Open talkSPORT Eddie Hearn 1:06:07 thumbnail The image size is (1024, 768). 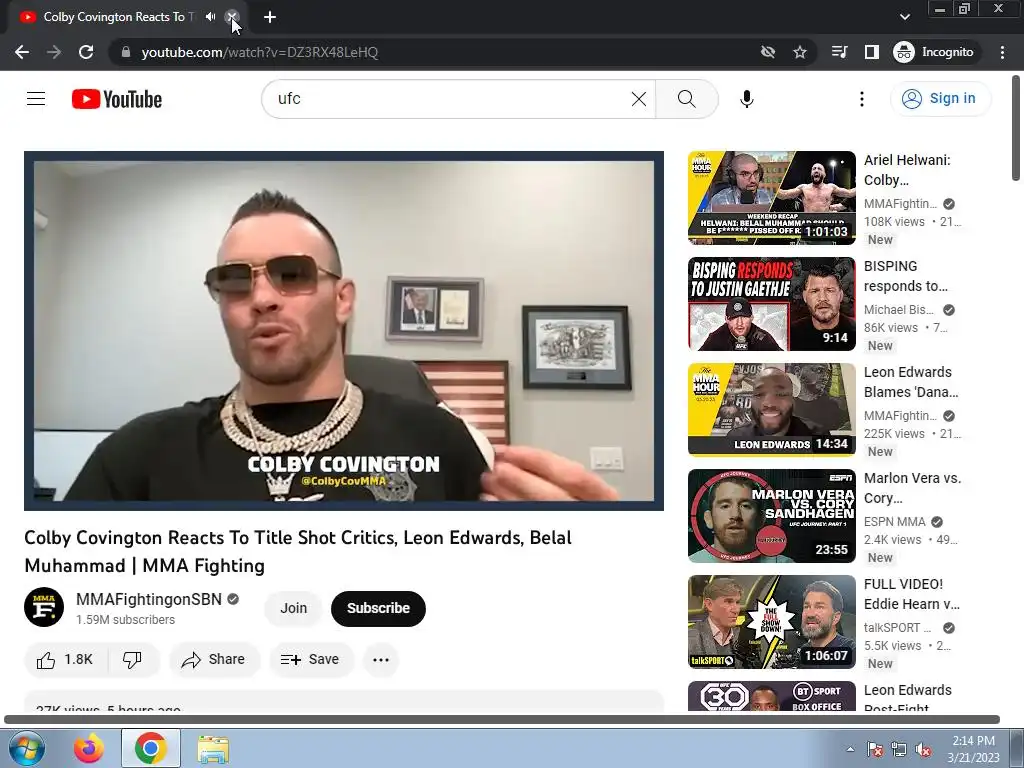click(x=771, y=622)
